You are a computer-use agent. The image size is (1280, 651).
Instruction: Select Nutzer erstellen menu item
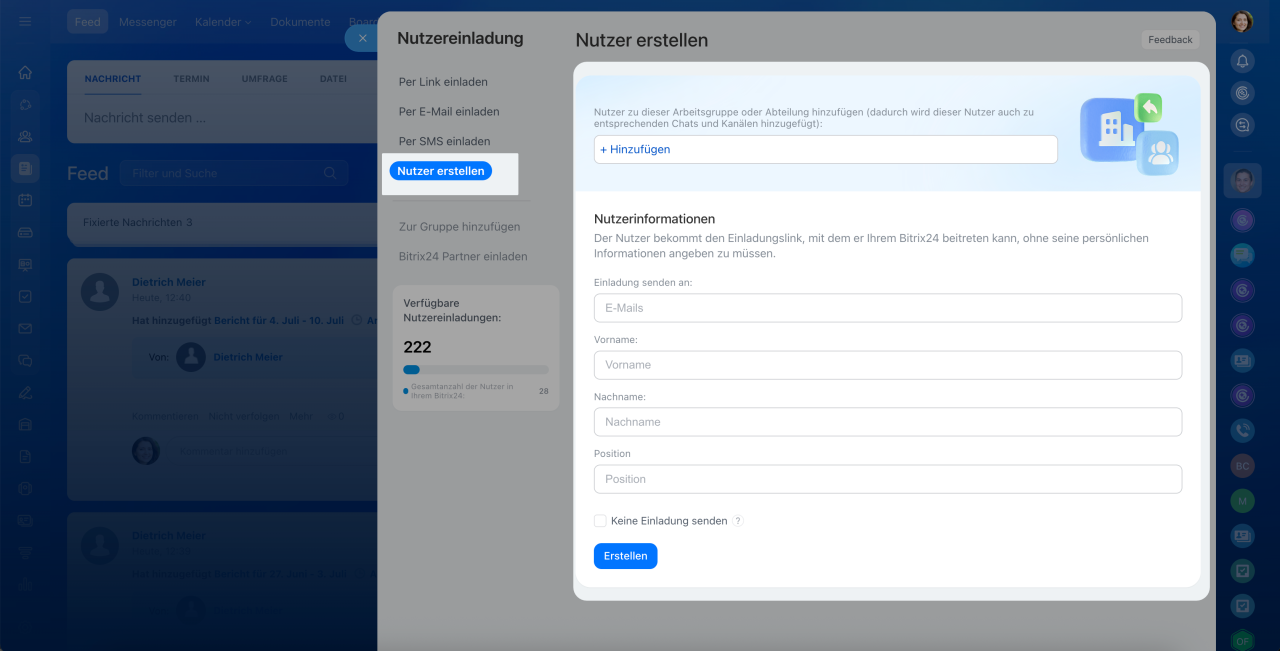(x=441, y=171)
